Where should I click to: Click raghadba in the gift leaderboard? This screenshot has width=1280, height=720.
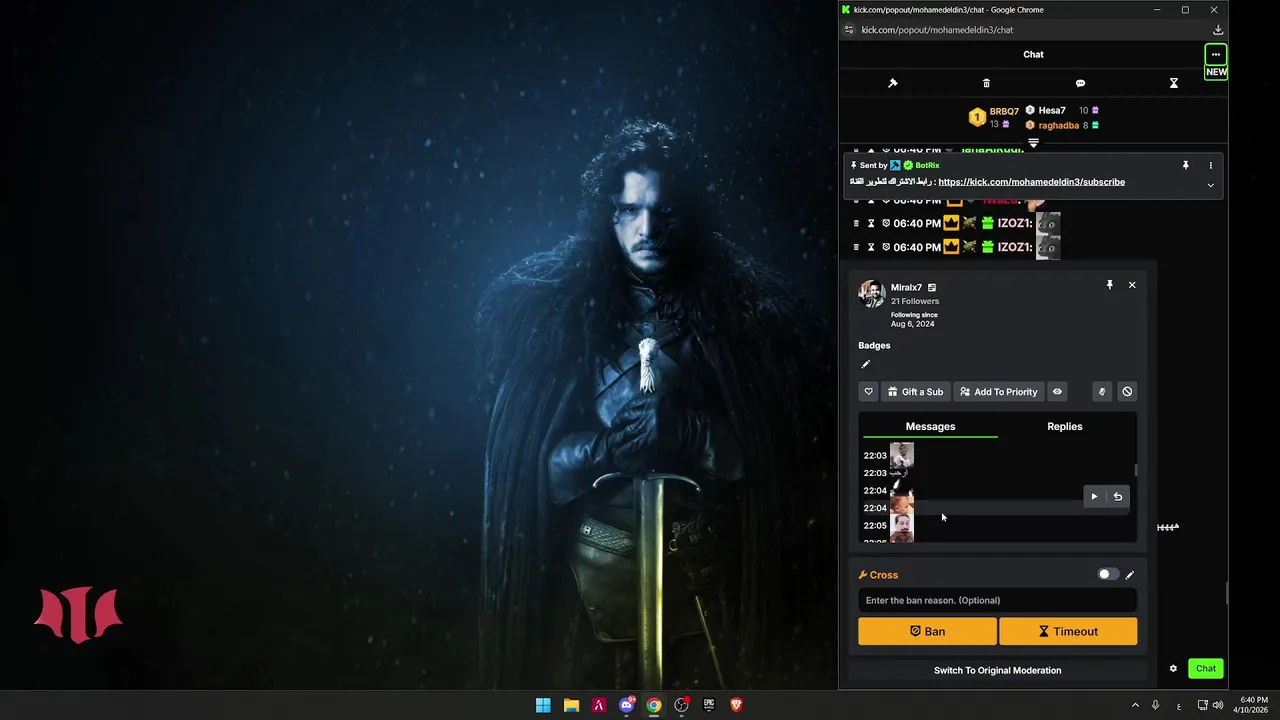1058,125
